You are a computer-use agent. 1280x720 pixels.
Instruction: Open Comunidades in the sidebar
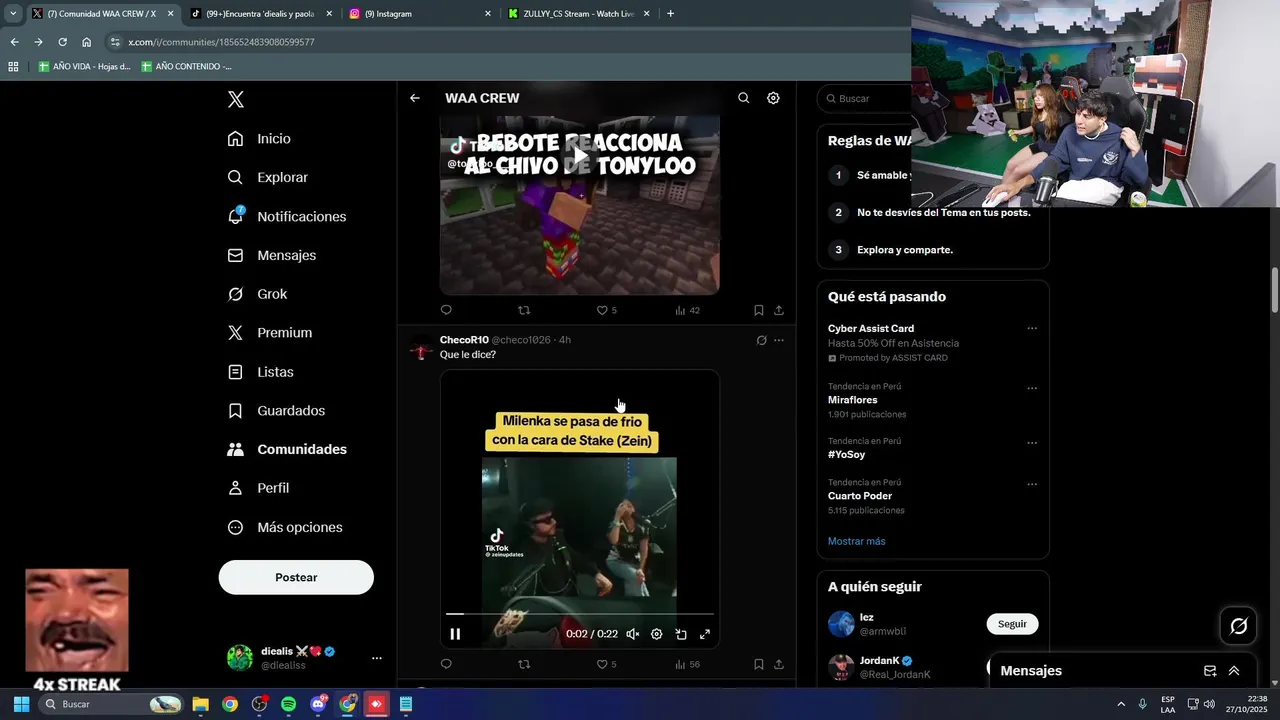[x=286, y=450]
